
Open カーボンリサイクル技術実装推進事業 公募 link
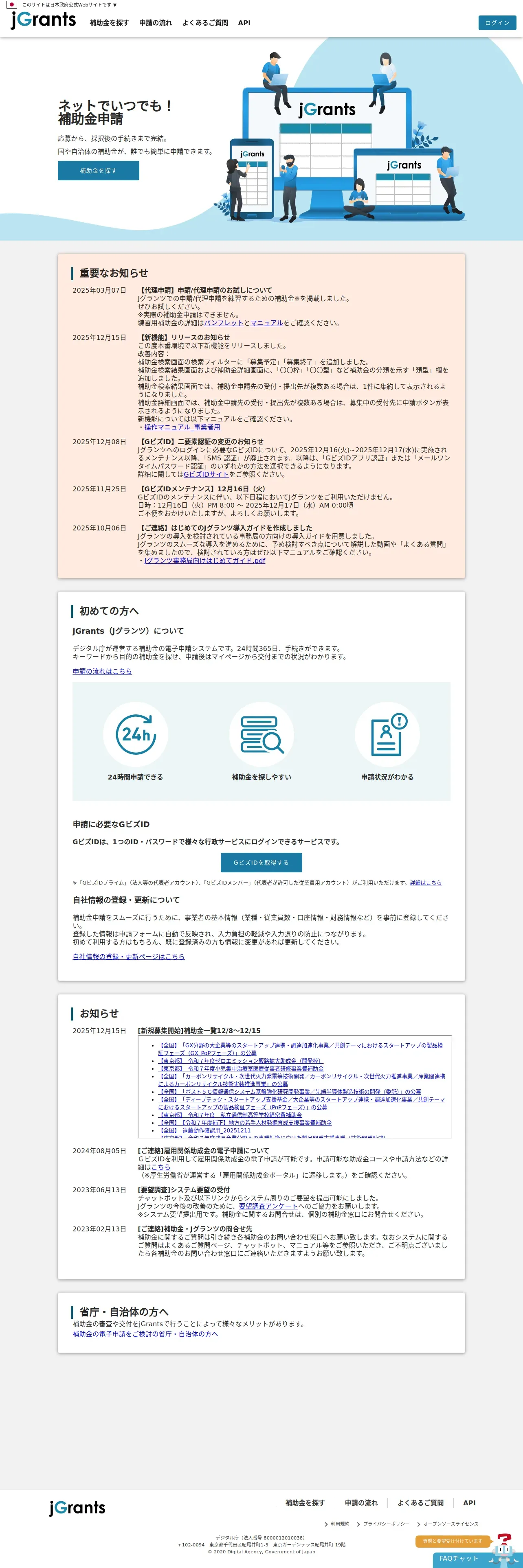(x=301, y=1080)
